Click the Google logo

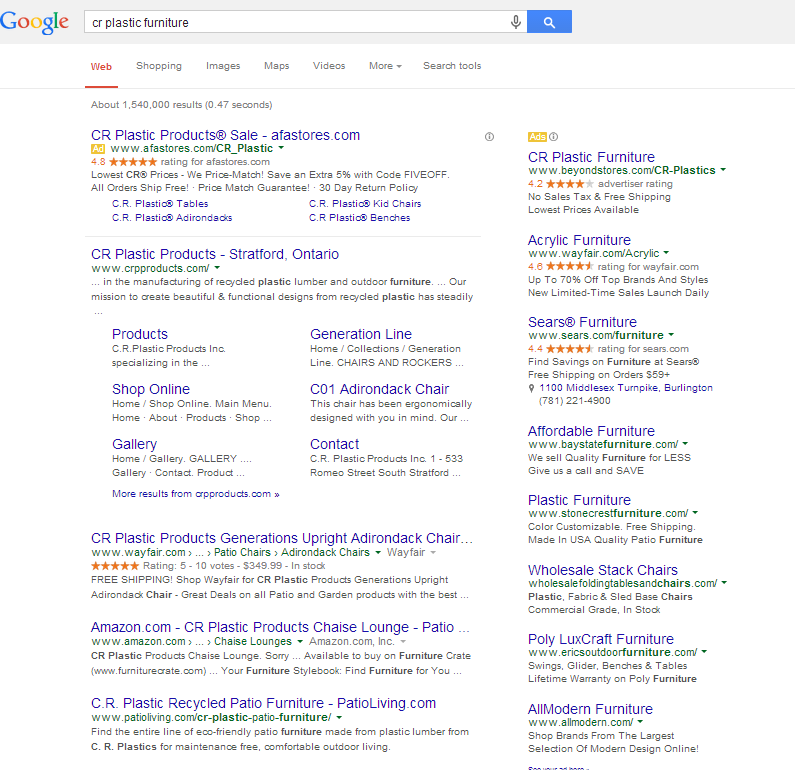(34, 22)
